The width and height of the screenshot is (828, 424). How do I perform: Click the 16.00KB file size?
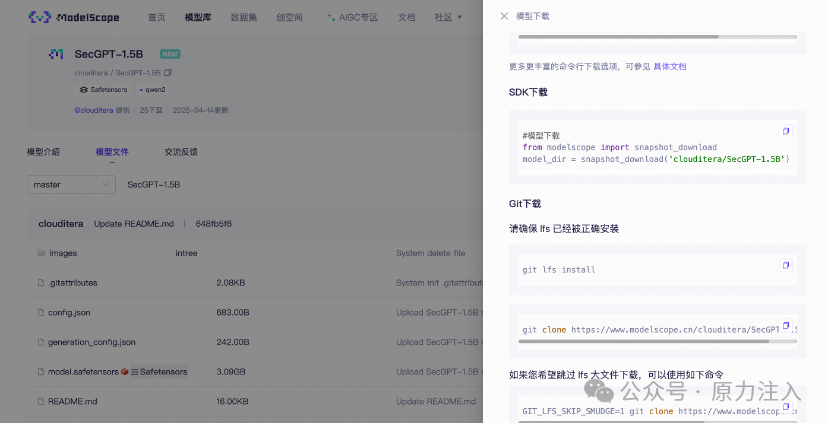pos(232,401)
